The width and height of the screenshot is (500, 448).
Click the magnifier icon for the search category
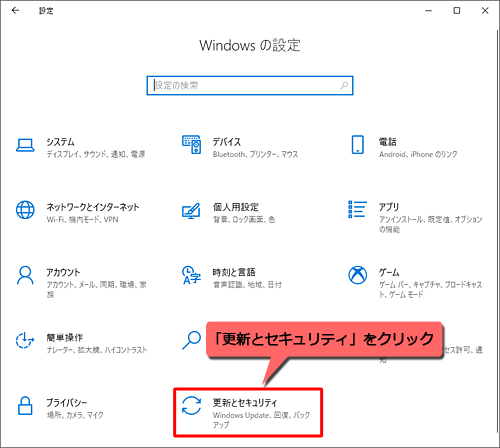(191, 340)
